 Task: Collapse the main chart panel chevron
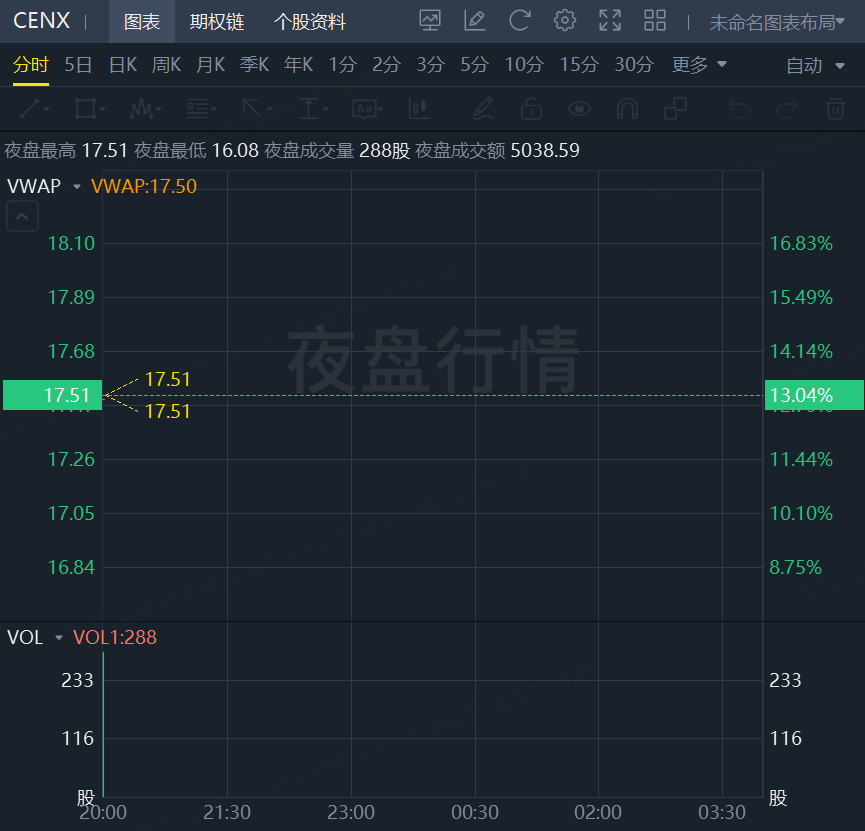22,216
